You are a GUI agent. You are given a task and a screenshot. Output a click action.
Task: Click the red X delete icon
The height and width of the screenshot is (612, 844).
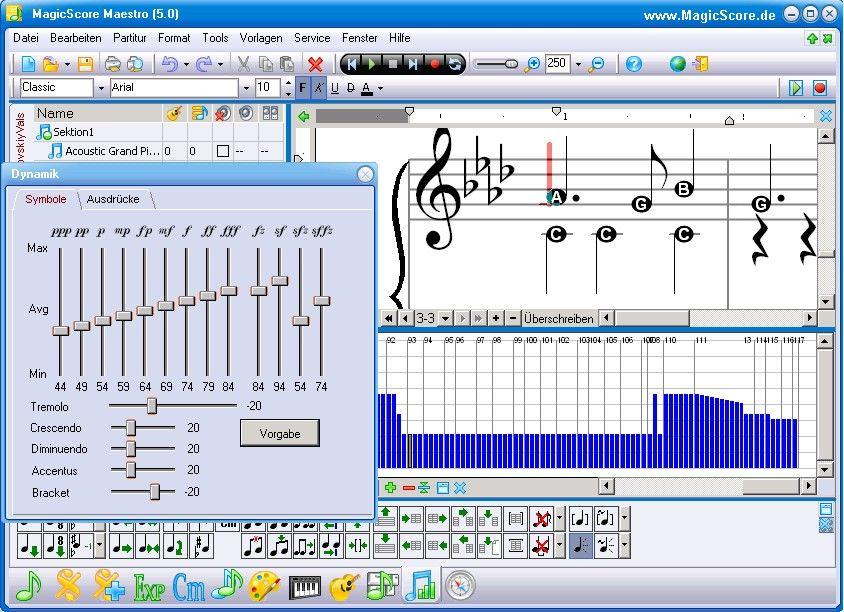(x=315, y=64)
